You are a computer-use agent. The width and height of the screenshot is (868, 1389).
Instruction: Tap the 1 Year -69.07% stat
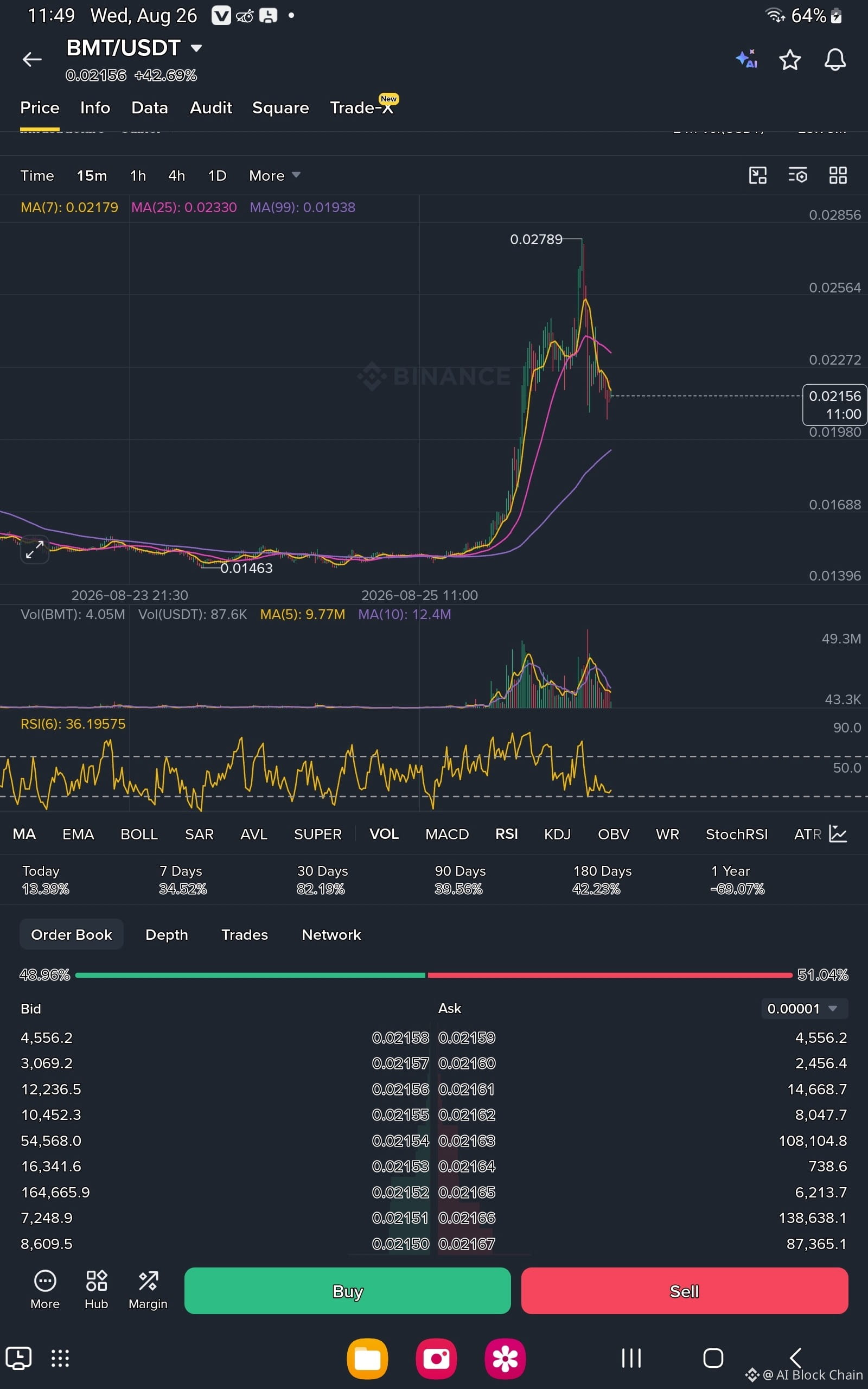pyautogui.click(x=737, y=880)
